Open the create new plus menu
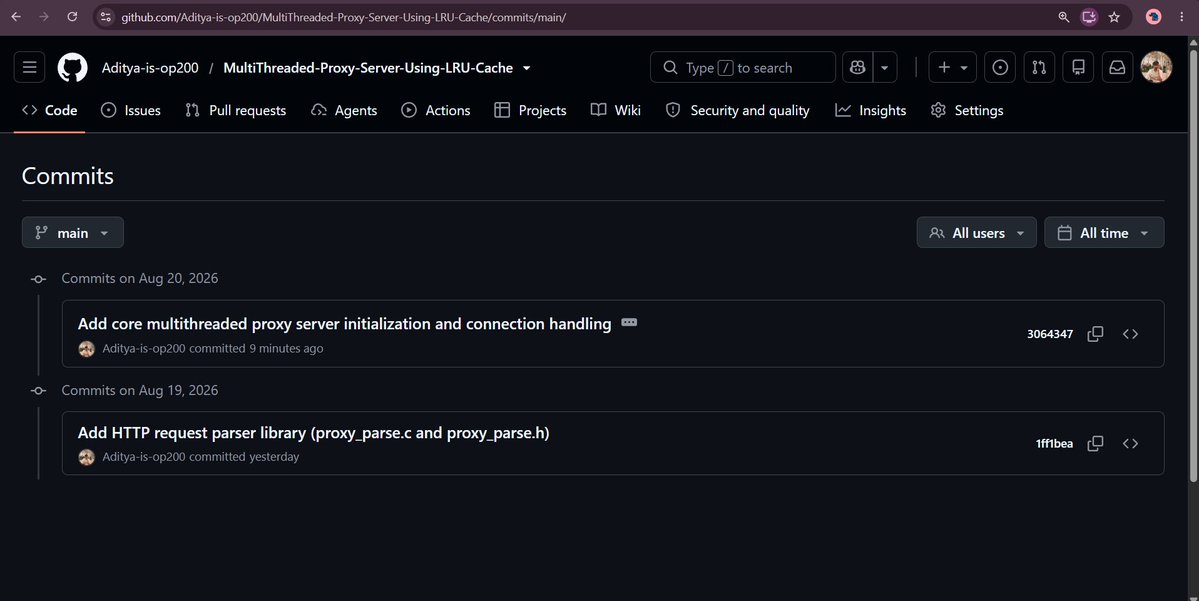1199x601 pixels. click(x=952, y=67)
